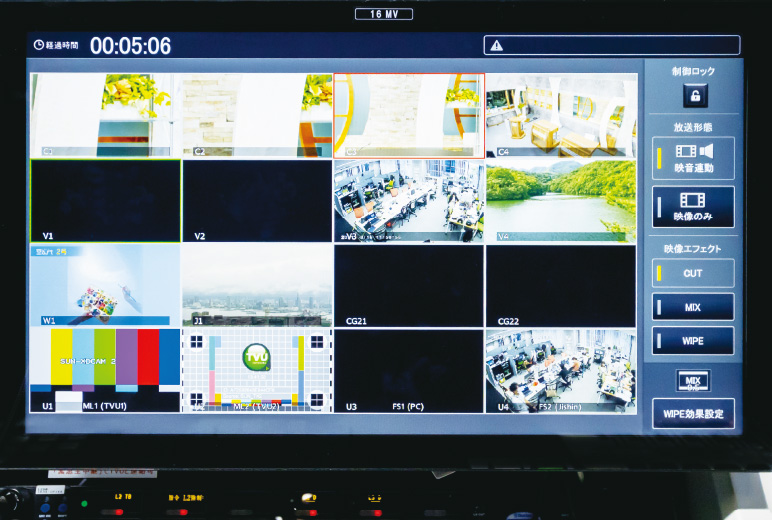Click the small MIX icon above WIPE効果設定

click(x=693, y=380)
